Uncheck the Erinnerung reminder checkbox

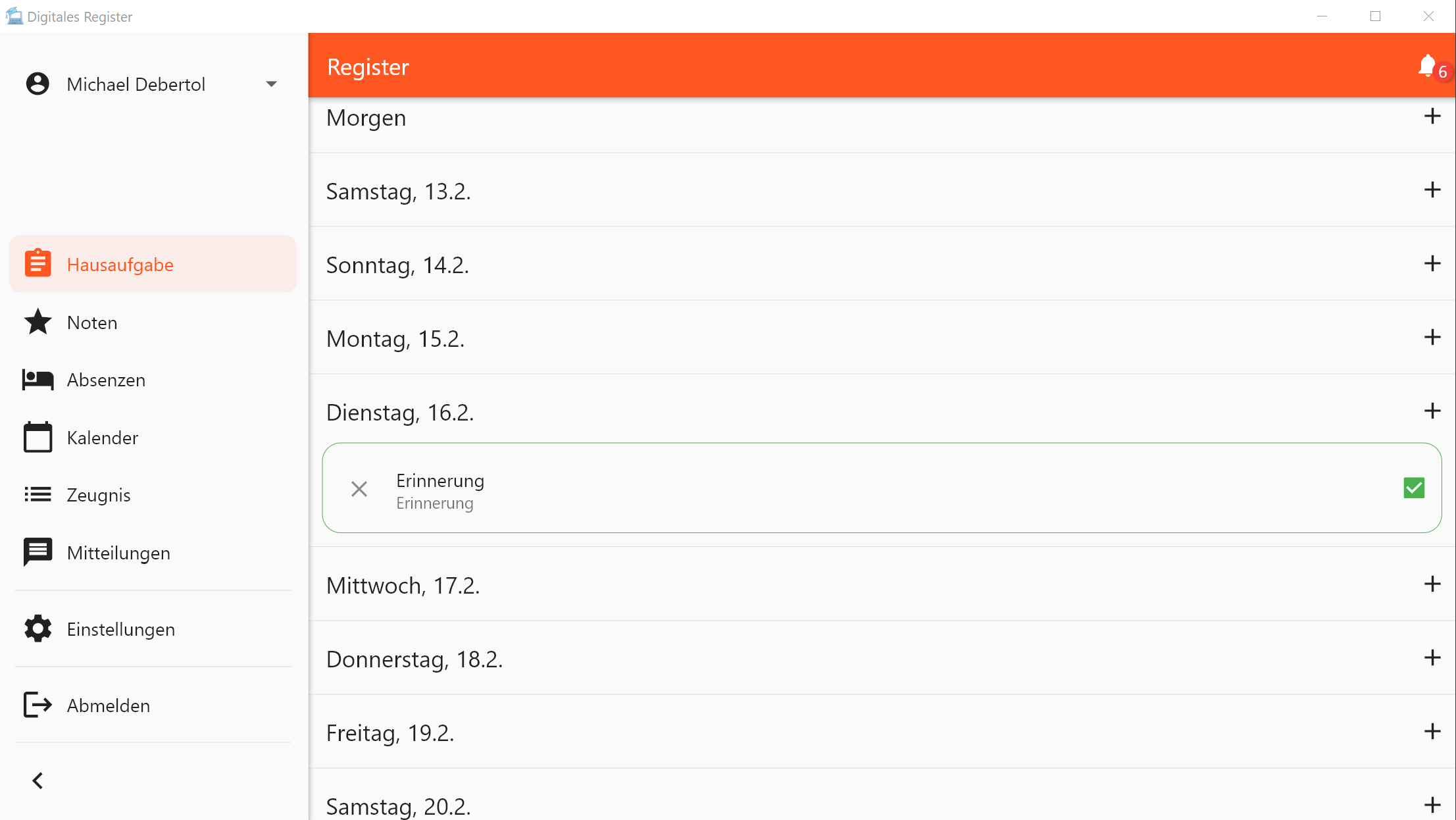(1414, 488)
